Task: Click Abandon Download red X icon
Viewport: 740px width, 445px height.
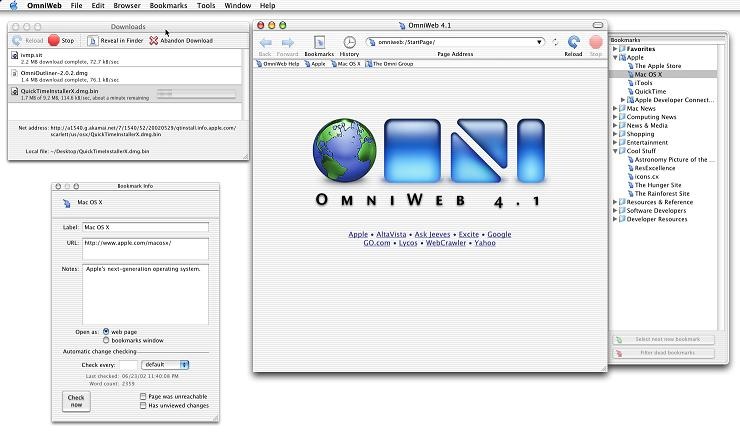Action: tap(154, 41)
